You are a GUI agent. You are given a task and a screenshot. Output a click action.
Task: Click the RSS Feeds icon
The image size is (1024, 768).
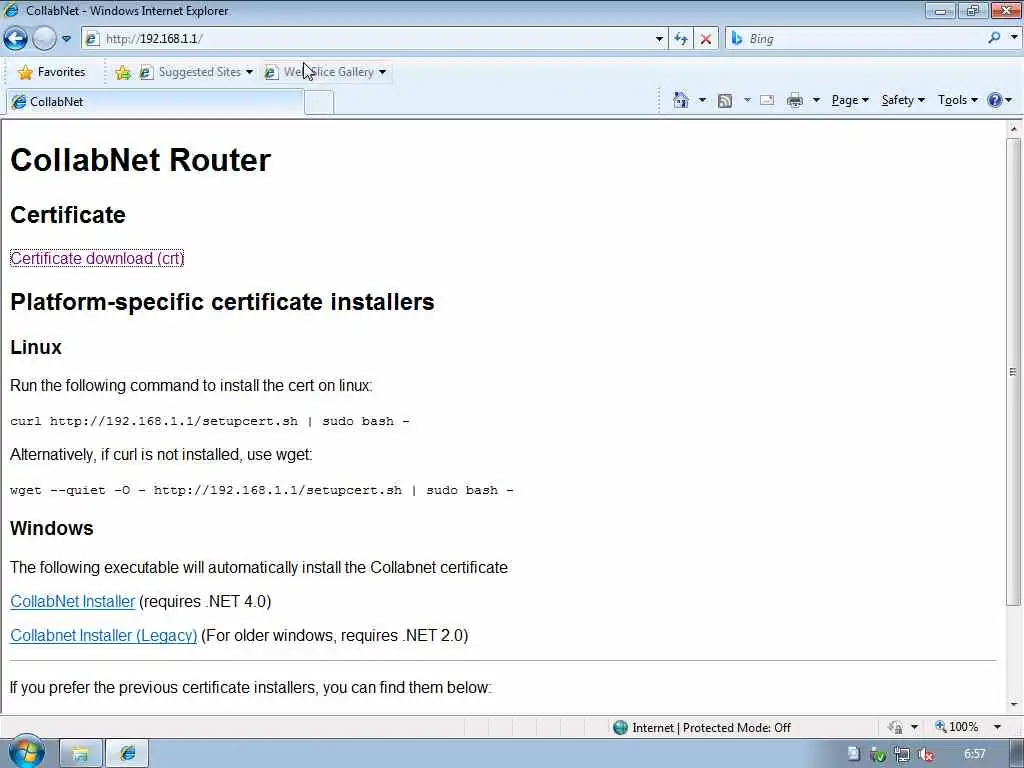pos(724,101)
